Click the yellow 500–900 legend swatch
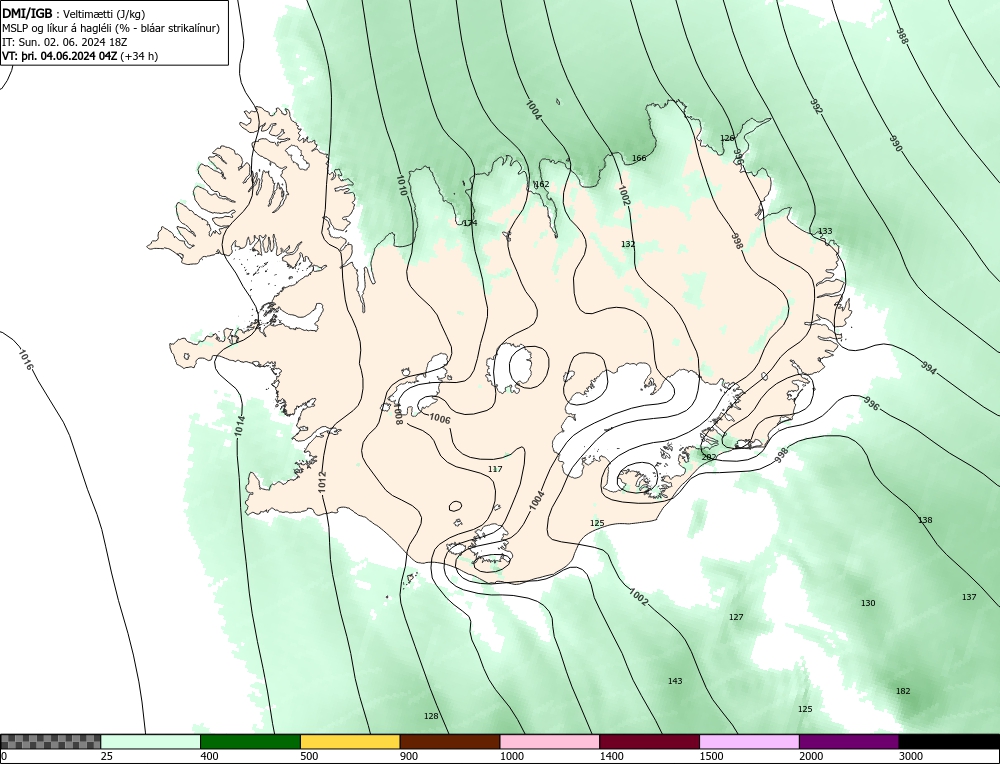 pos(350,741)
